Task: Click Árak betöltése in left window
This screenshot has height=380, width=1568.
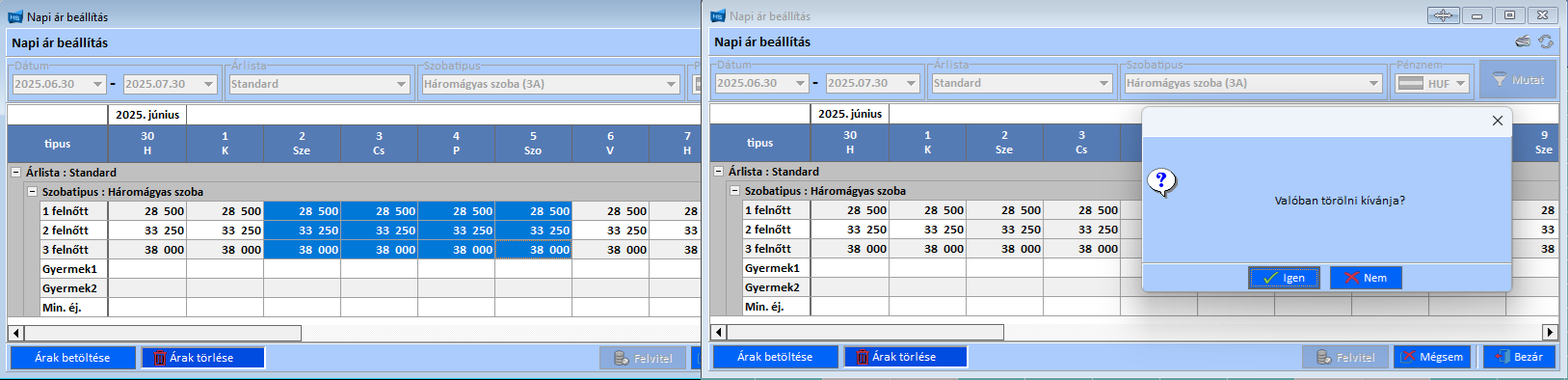Action: point(72,358)
